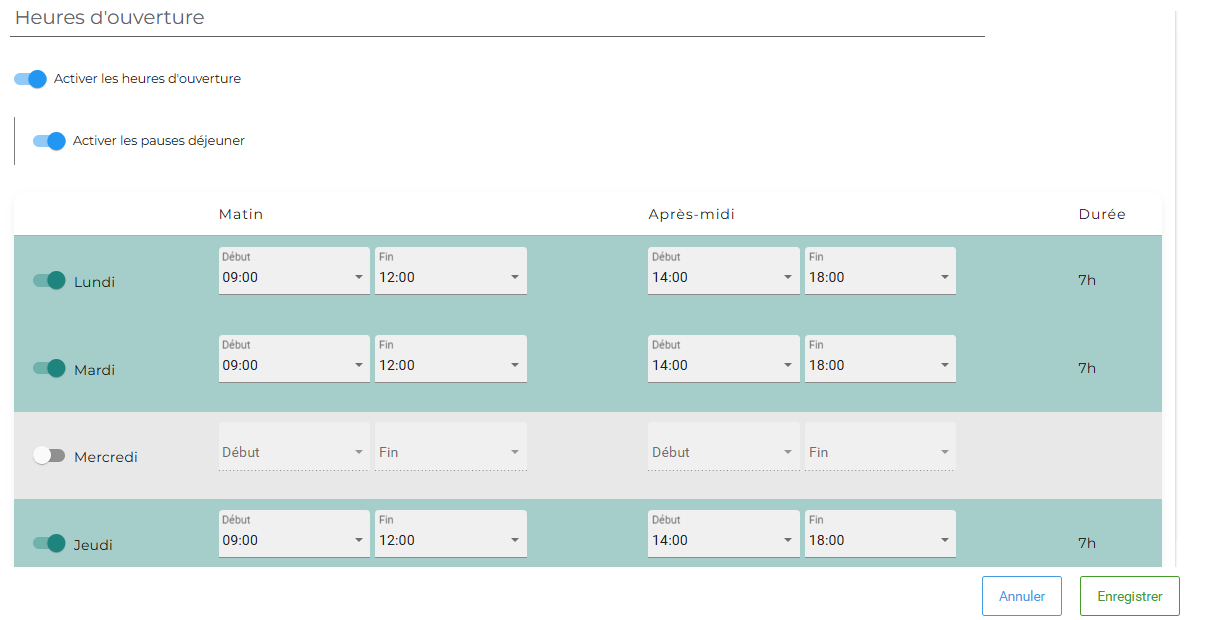The image size is (1221, 620).
Task: Open Mardi morning Fin dropdown
Action: click(x=450, y=359)
